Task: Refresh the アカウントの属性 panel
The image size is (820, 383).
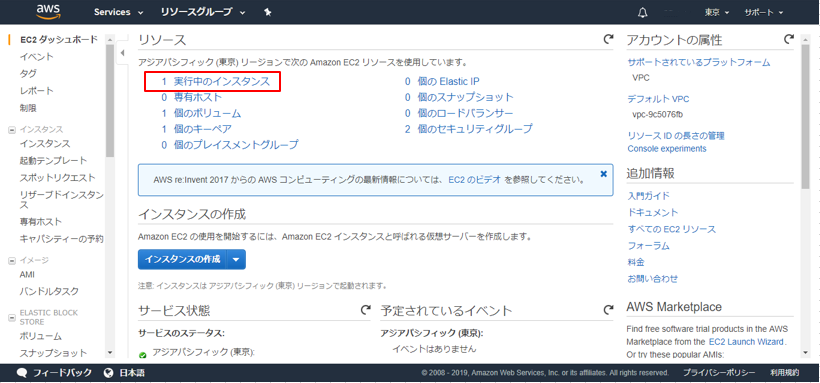Action: 789,39
